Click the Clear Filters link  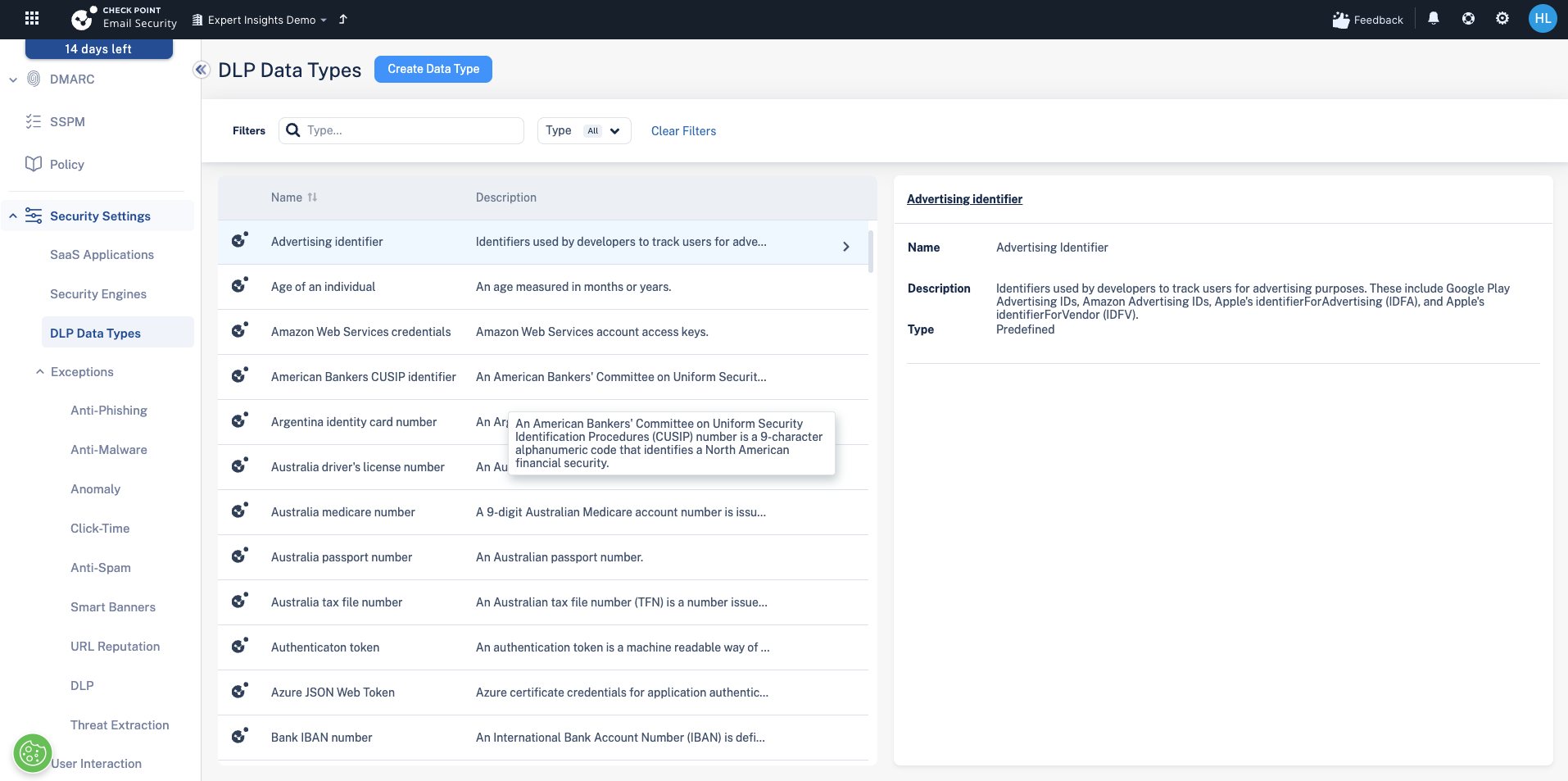(x=683, y=131)
